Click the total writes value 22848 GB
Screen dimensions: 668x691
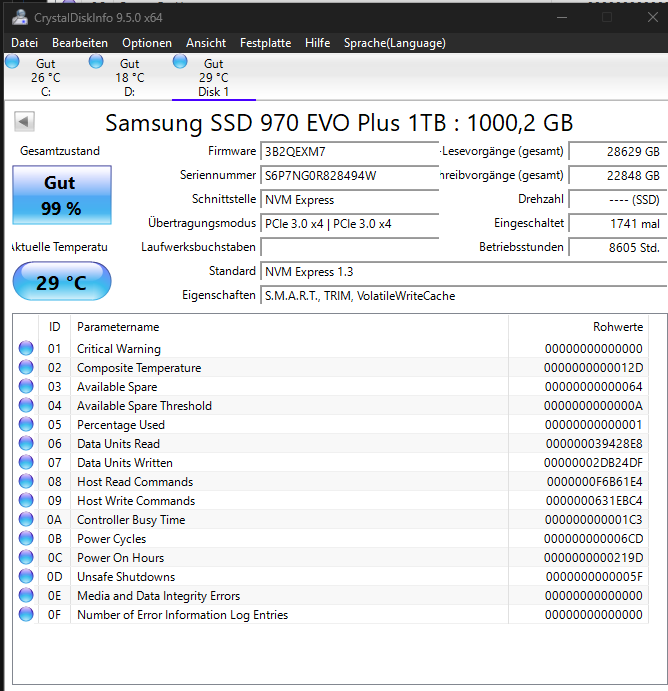coord(617,175)
